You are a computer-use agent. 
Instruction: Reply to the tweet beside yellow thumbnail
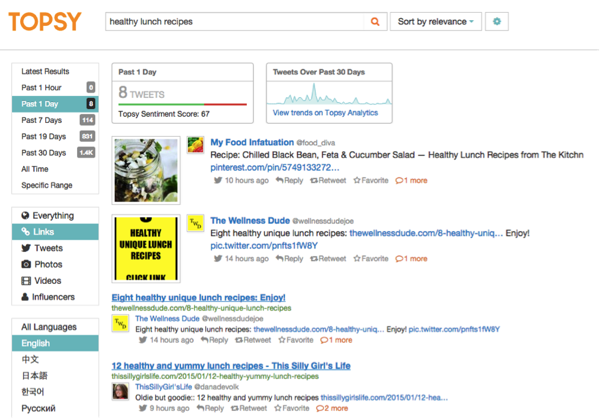(x=289, y=259)
